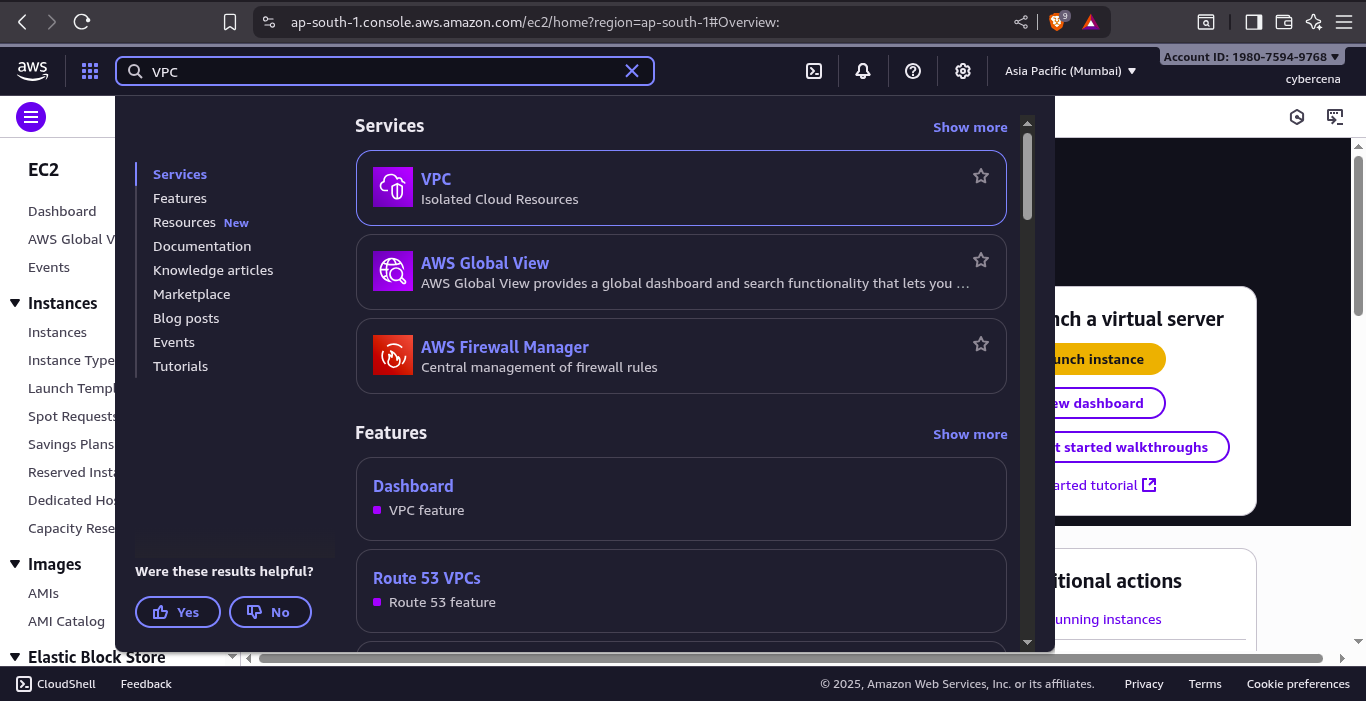The image size is (1366, 701).
Task: Open Cookie preferences in footer
Action: point(1298,684)
